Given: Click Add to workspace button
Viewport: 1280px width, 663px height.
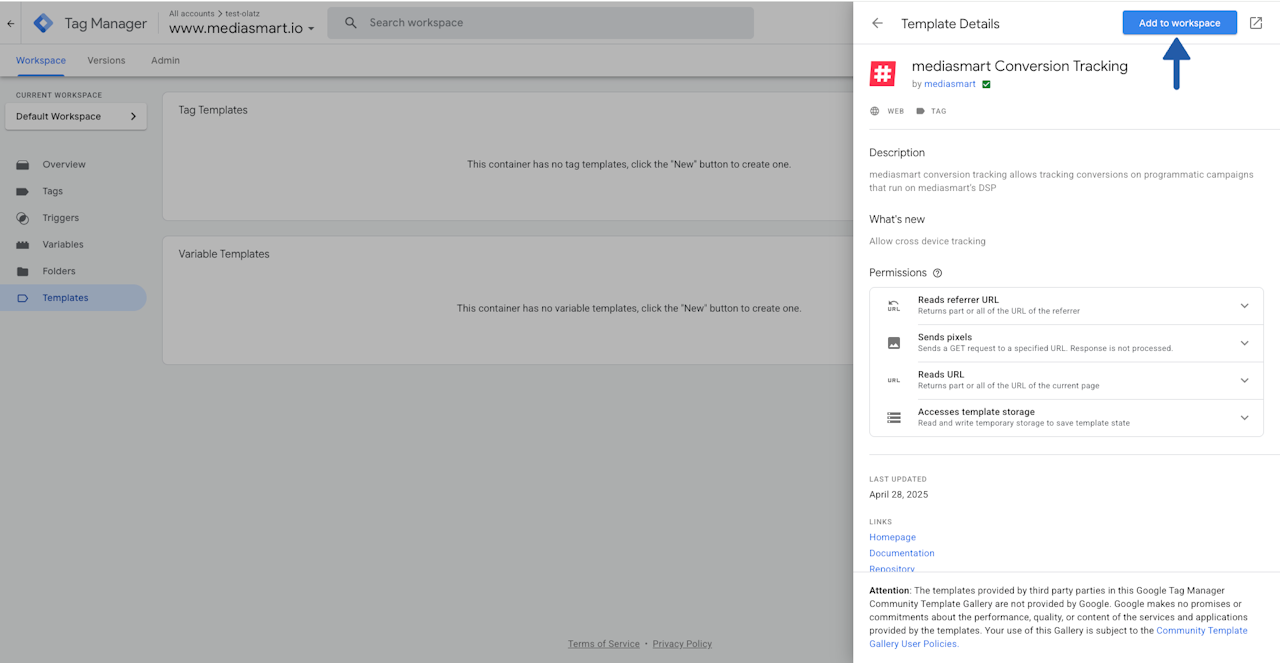Looking at the screenshot, I should click(1179, 23).
